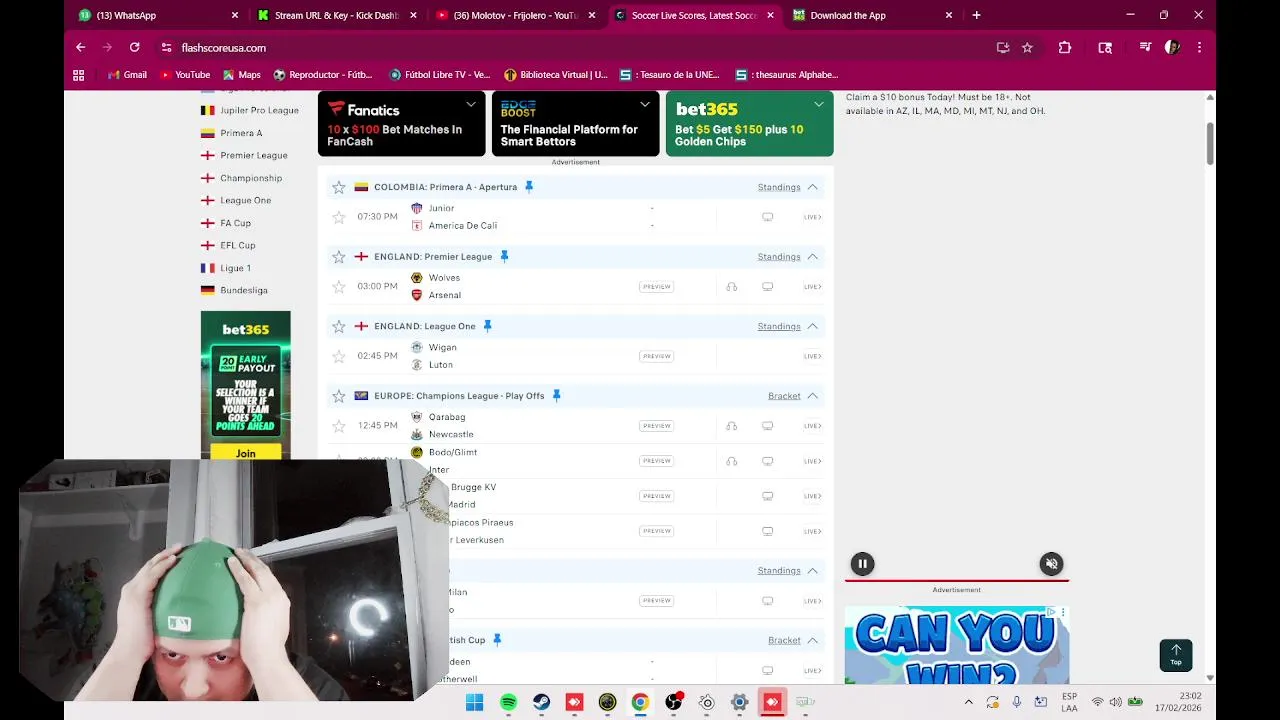The height and width of the screenshot is (720, 1280).
Task: Select EFL Cup in sidebar
Action: [228, 245]
